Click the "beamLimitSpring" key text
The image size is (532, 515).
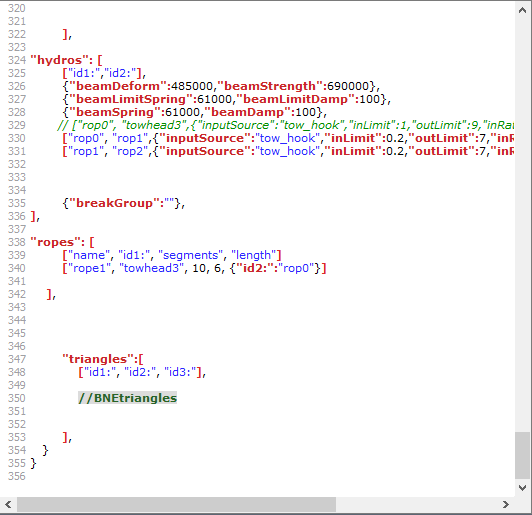tap(131, 99)
